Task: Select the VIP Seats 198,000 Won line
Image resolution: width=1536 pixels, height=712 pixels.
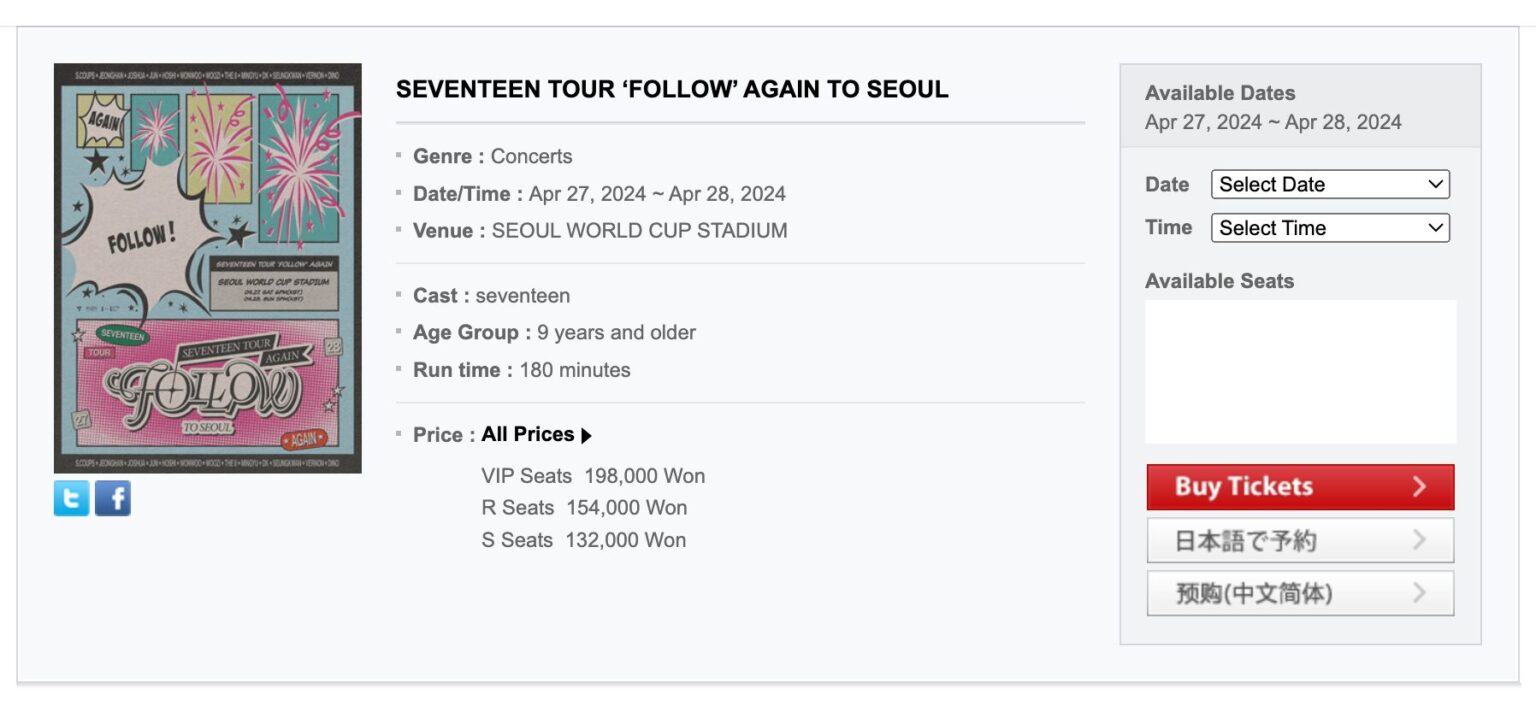Action: [x=593, y=476]
